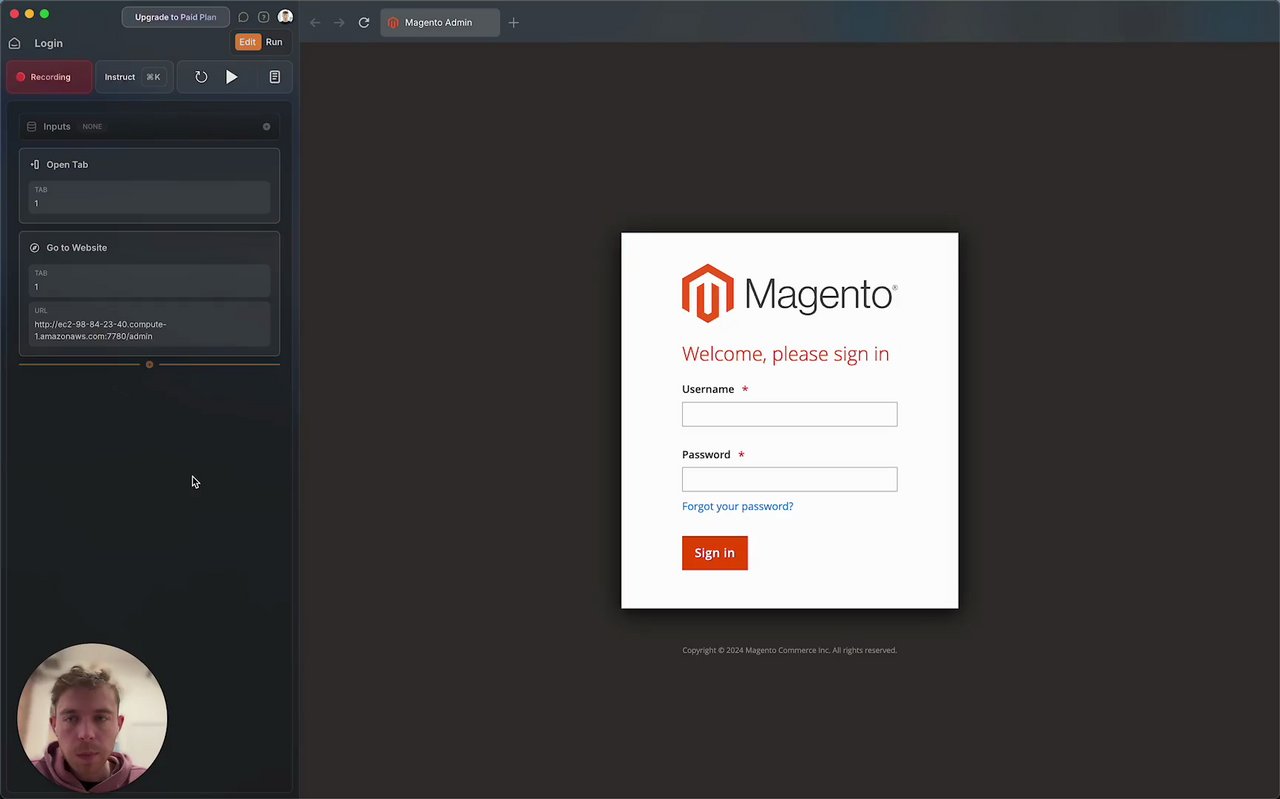
Task: Select the Open Tab step title
Action: point(67,164)
